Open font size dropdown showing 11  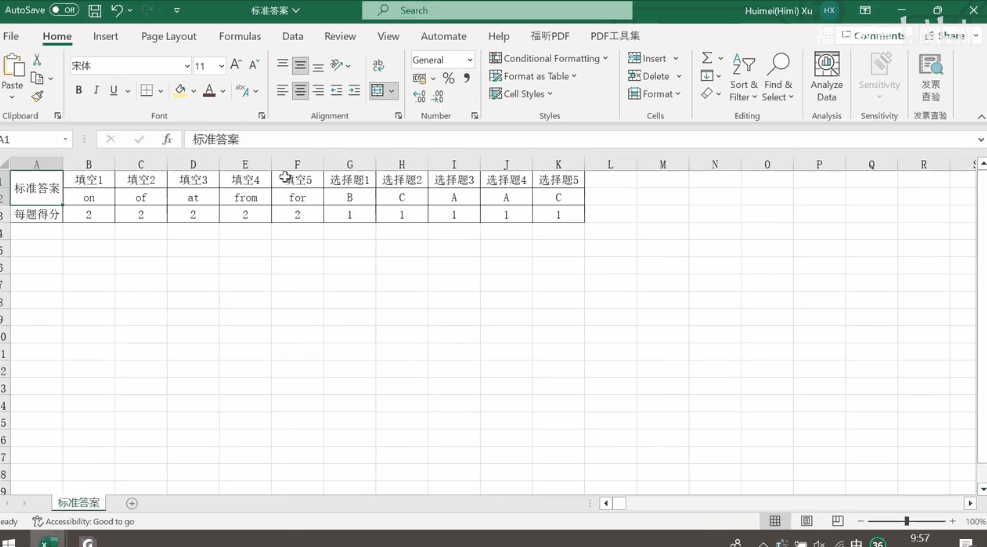click(221, 65)
